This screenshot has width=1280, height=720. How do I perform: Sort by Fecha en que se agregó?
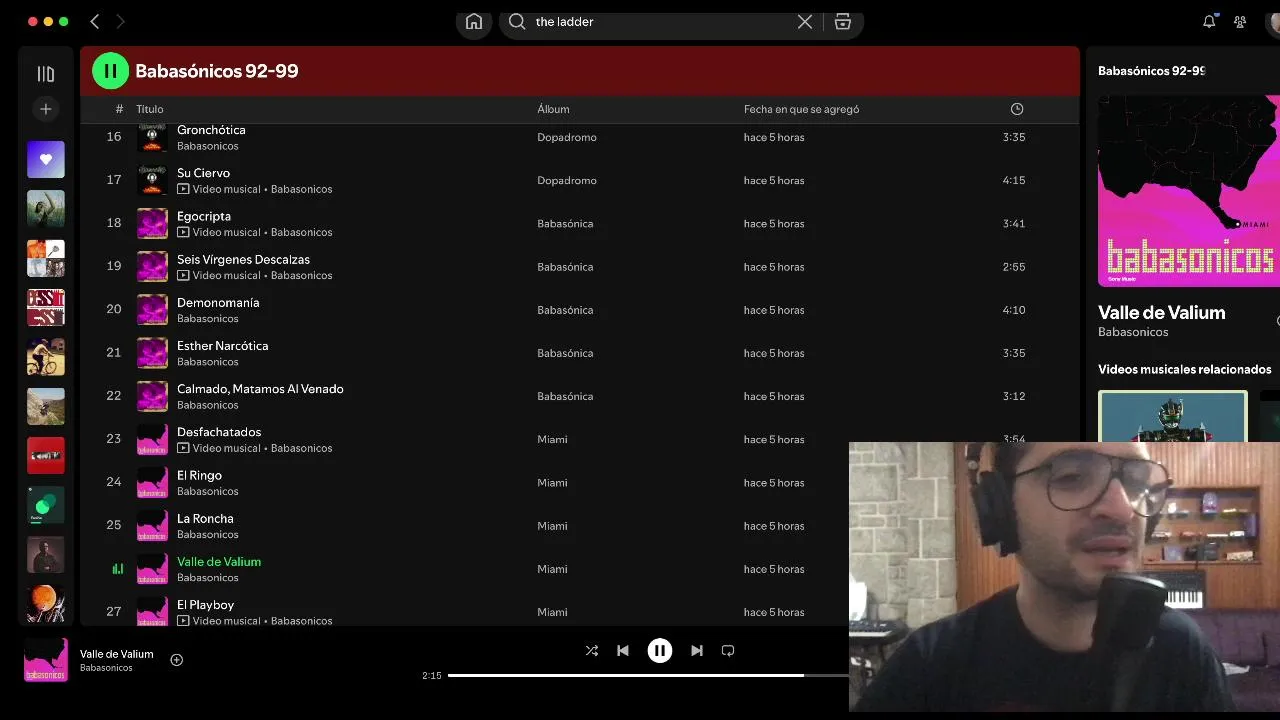coord(801,109)
